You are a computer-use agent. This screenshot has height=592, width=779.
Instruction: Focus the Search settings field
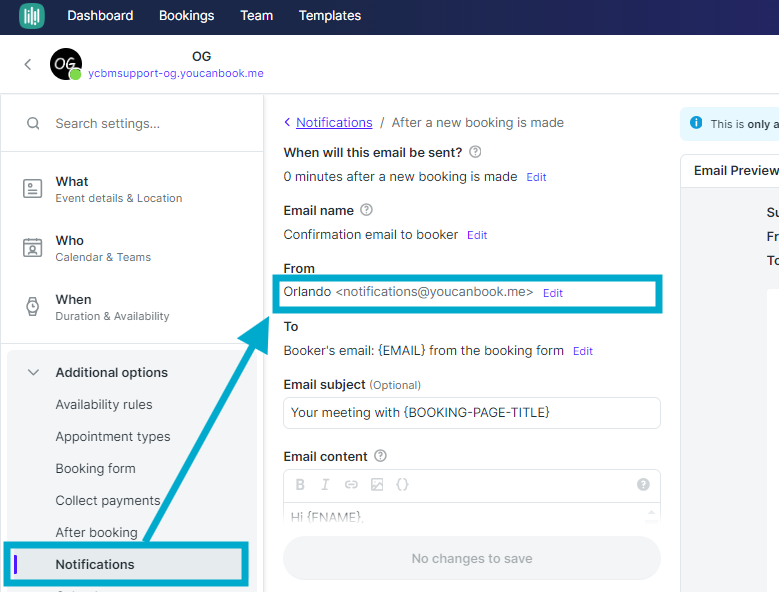point(132,123)
